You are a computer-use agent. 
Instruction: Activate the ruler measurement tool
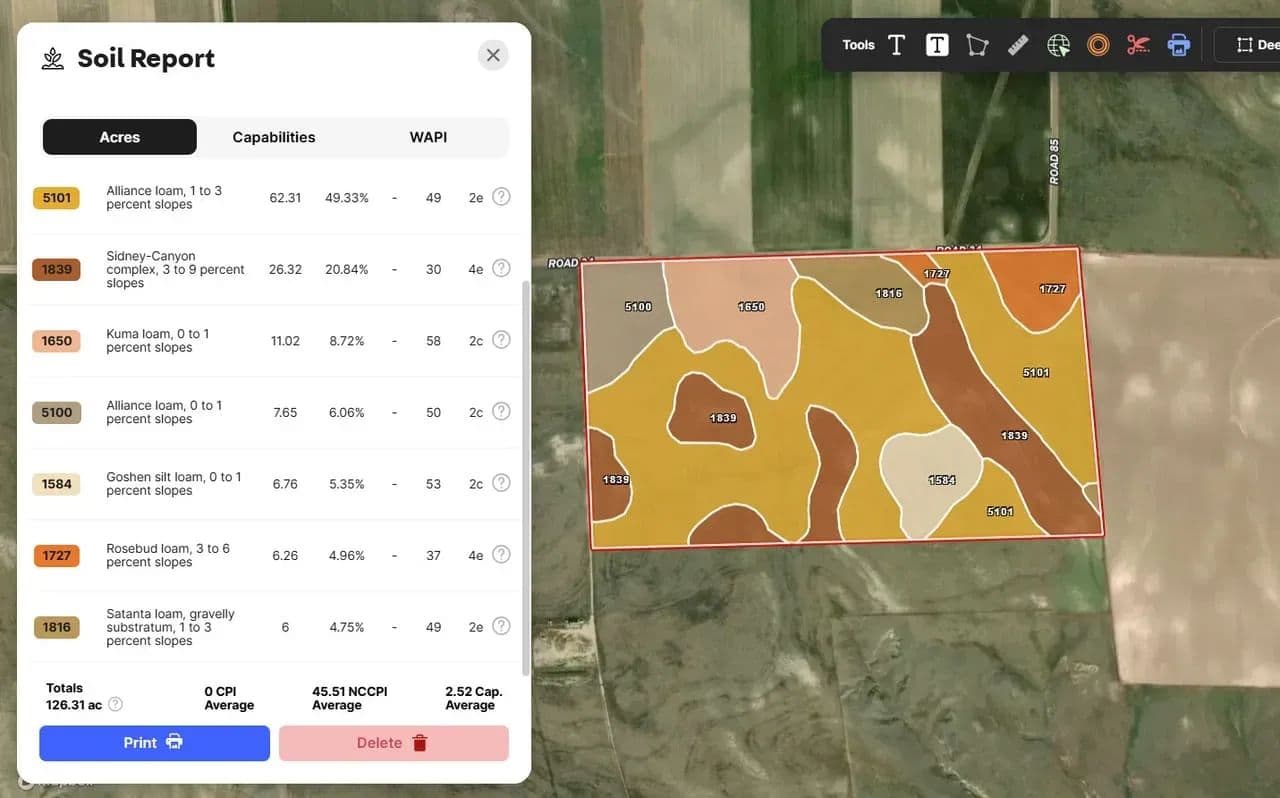pos(1018,45)
